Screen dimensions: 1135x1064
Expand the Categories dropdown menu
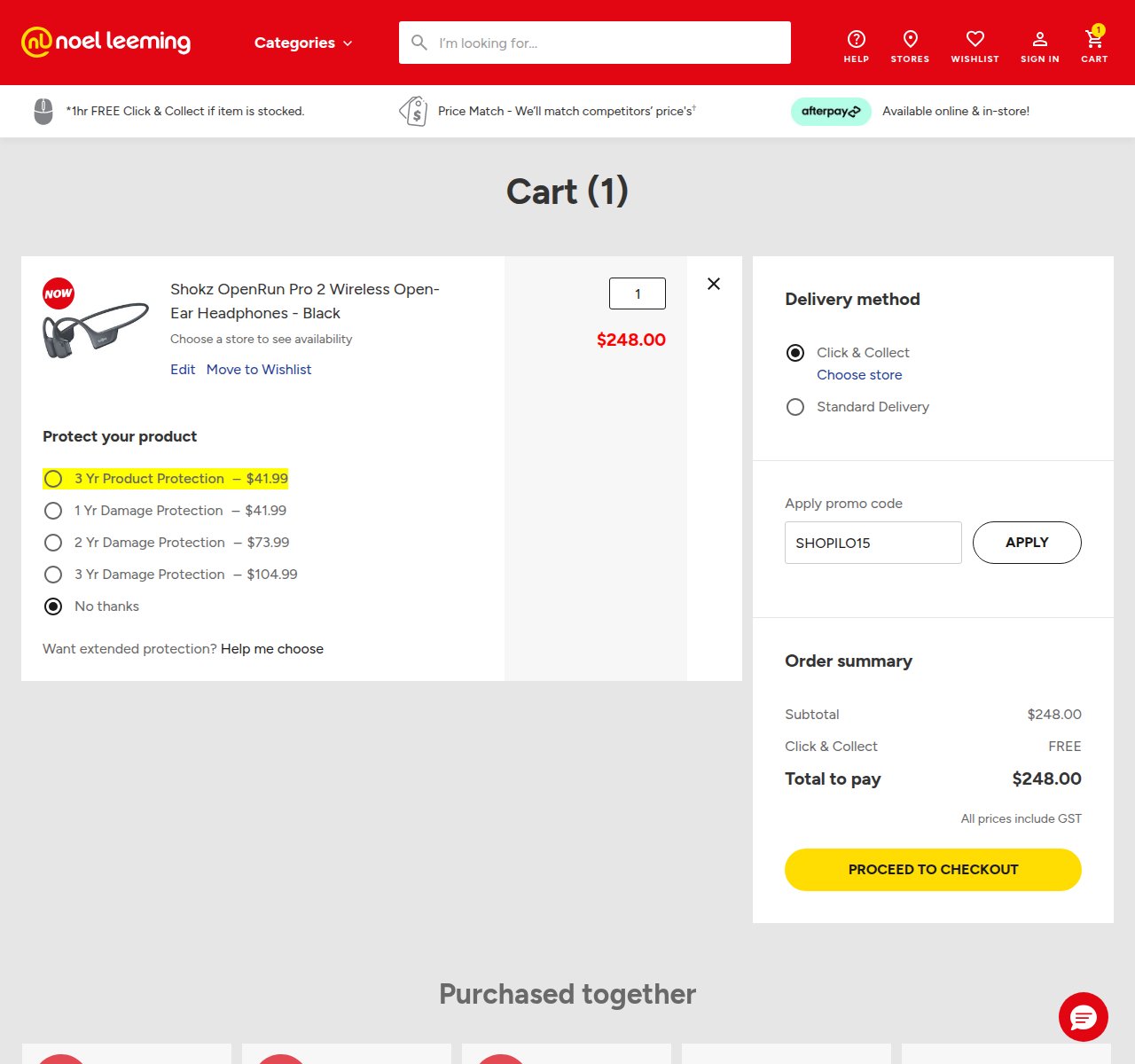click(303, 43)
